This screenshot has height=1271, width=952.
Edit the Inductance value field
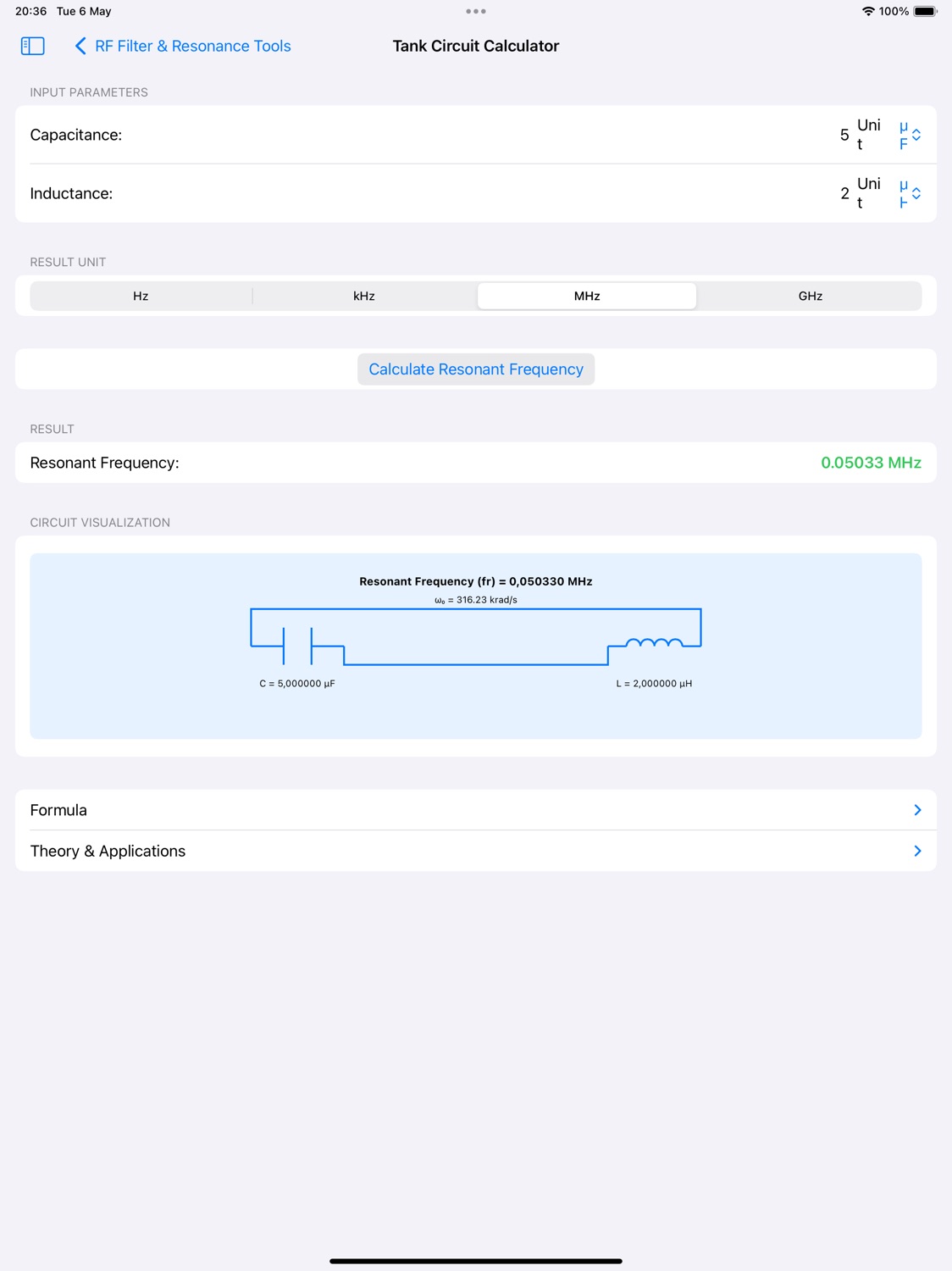click(844, 193)
